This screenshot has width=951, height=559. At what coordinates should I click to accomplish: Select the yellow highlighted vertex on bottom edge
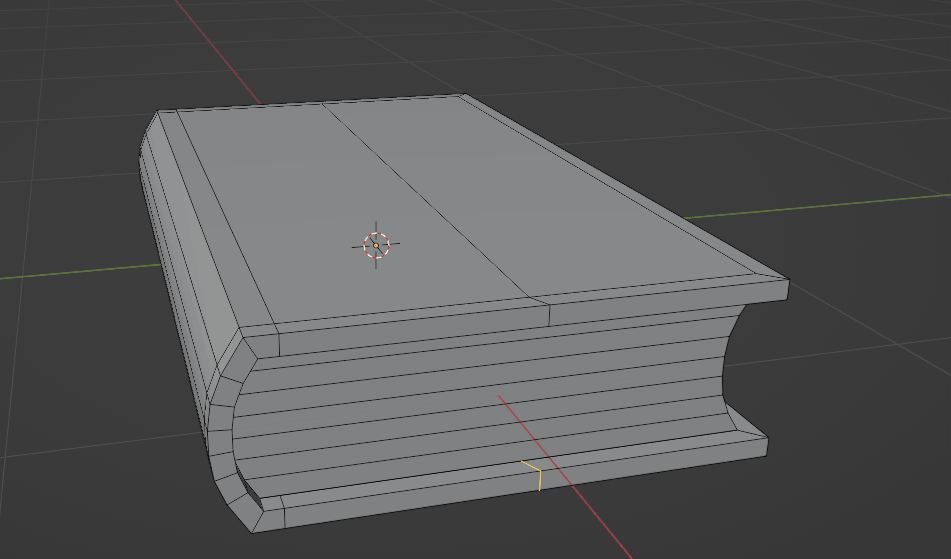click(538, 471)
